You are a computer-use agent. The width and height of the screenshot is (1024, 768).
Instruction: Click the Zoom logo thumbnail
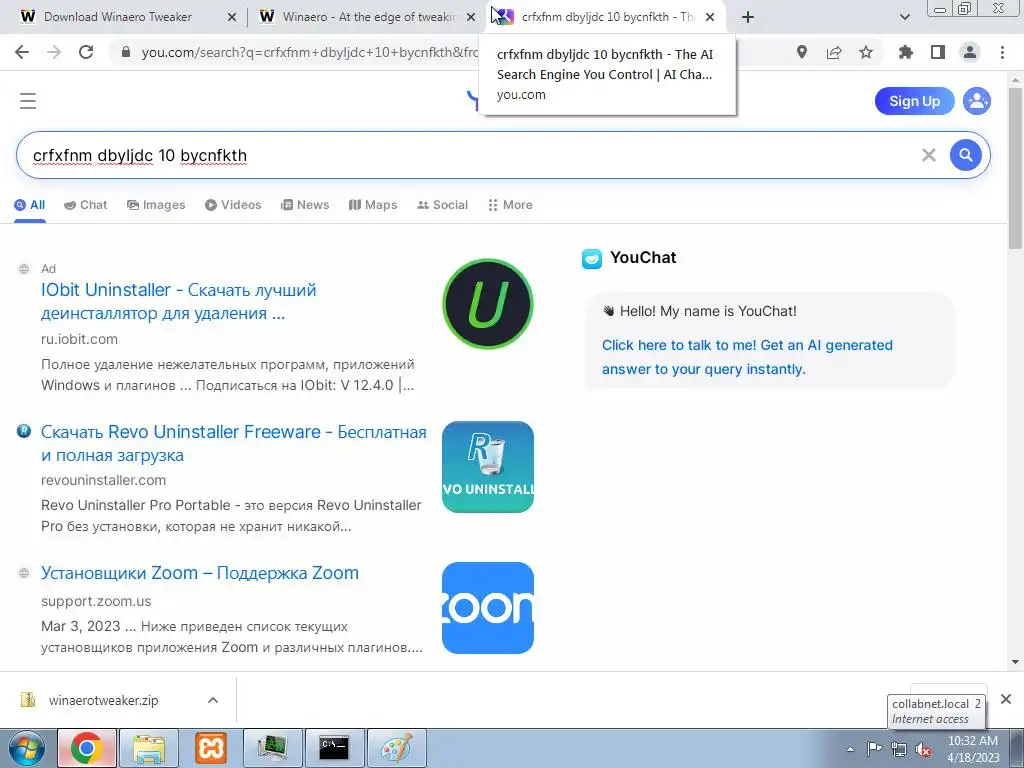point(488,608)
